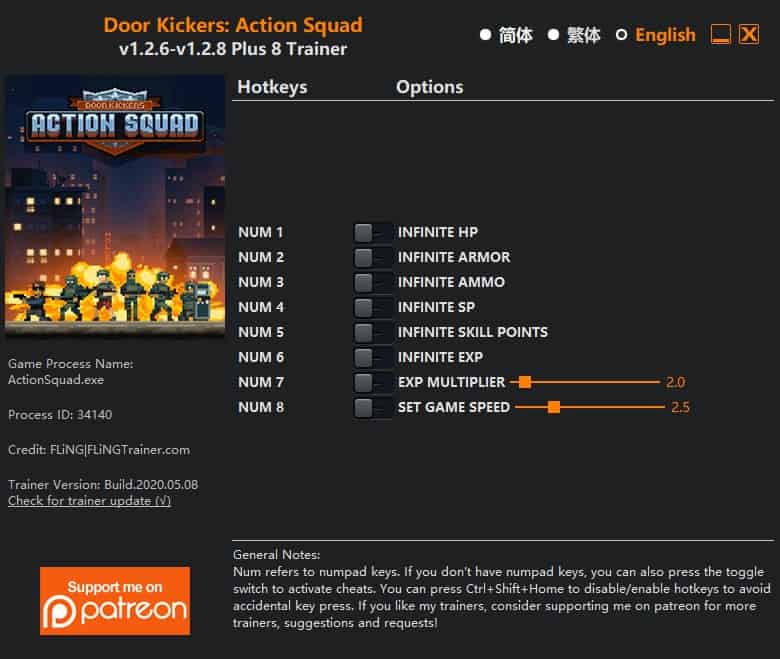Open Check for trainer update link
780x659 pixels.
pos(90,501)
